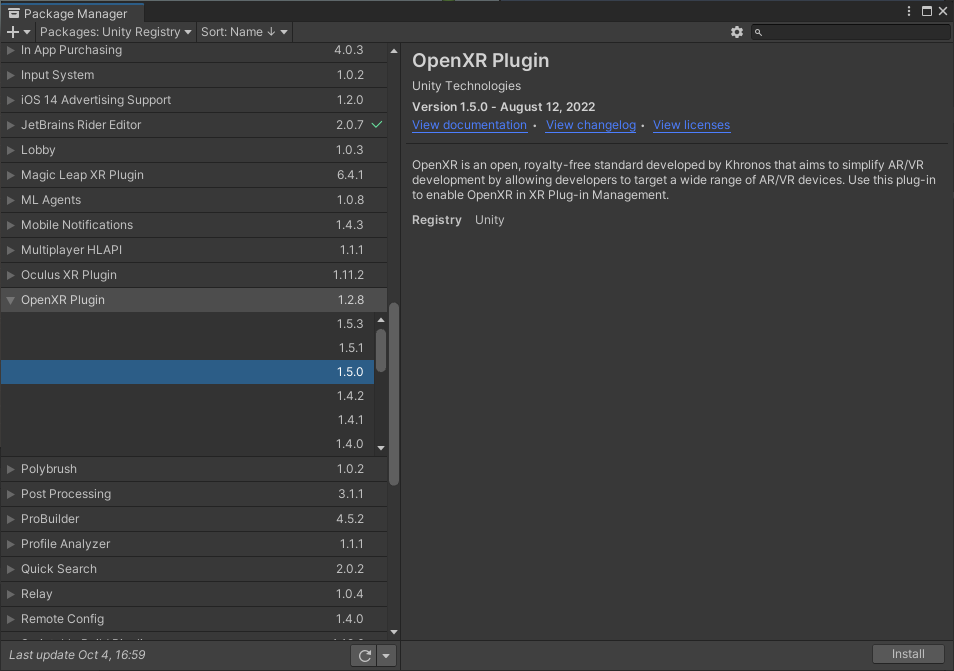Click the main package list scrollbar thumb

point(394,394)
